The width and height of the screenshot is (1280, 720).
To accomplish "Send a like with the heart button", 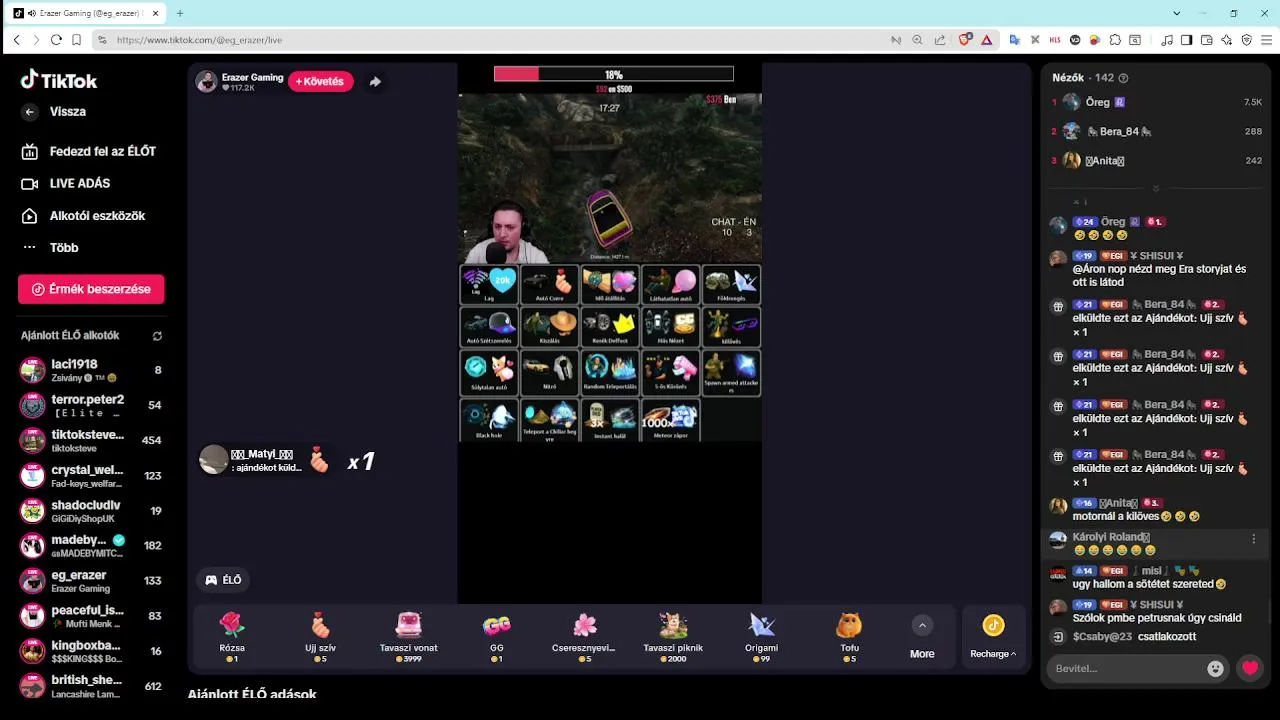I will 1250,668.
